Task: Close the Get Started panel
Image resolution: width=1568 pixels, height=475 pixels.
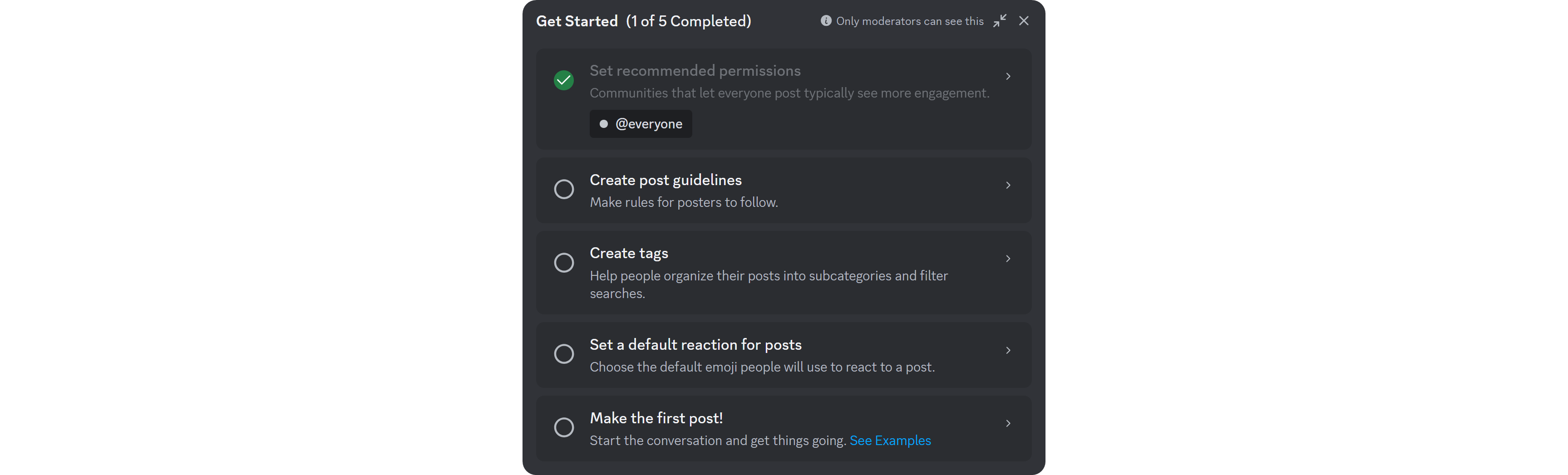Action: coord(1023,20)
